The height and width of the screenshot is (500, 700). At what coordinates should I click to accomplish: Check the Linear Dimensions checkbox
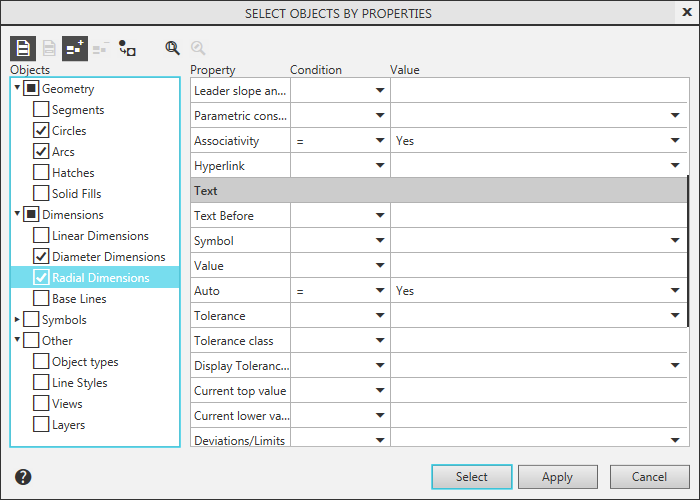[x=41, y=236]
